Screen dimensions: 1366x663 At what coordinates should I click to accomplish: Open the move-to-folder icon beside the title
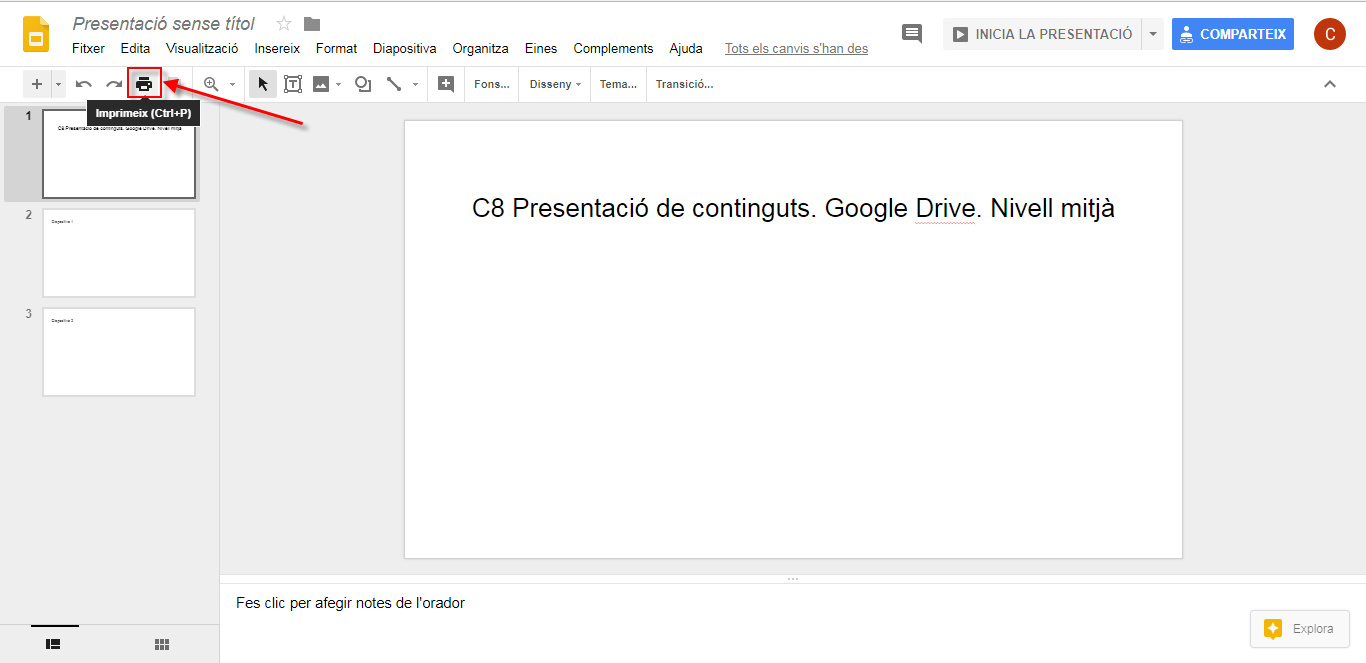(312, 24)
